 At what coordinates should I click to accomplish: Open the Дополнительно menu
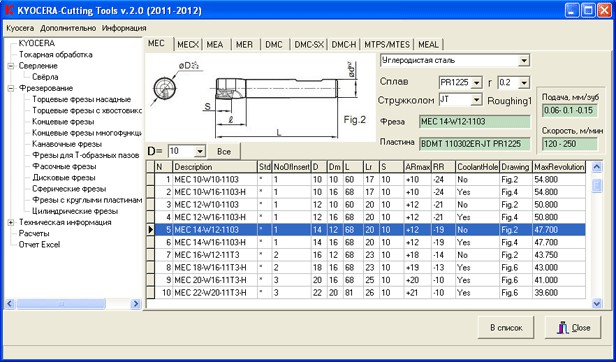(x=68, y=28)
